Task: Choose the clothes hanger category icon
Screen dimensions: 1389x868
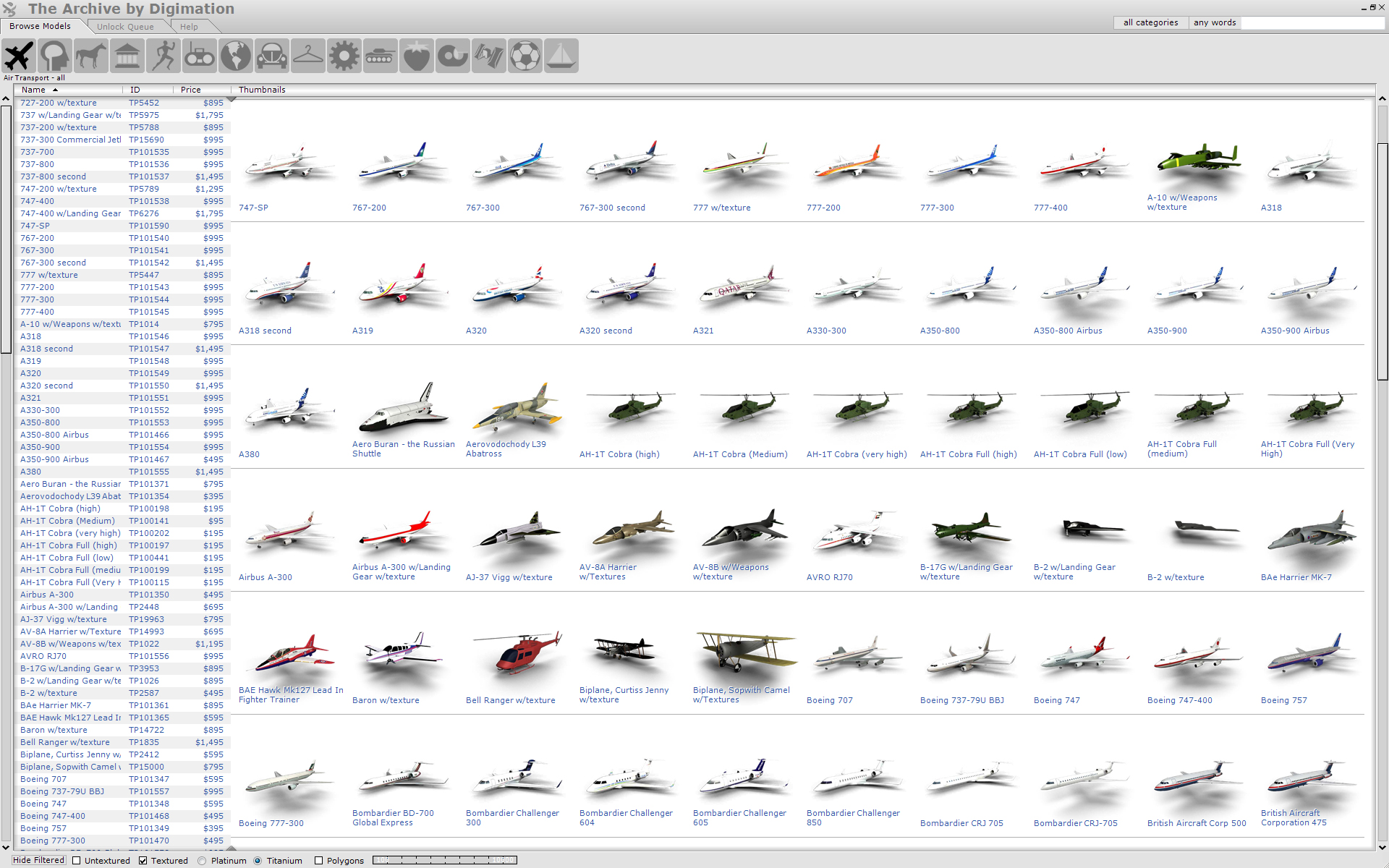Action: pyautogui.click(x=307, y=56)
